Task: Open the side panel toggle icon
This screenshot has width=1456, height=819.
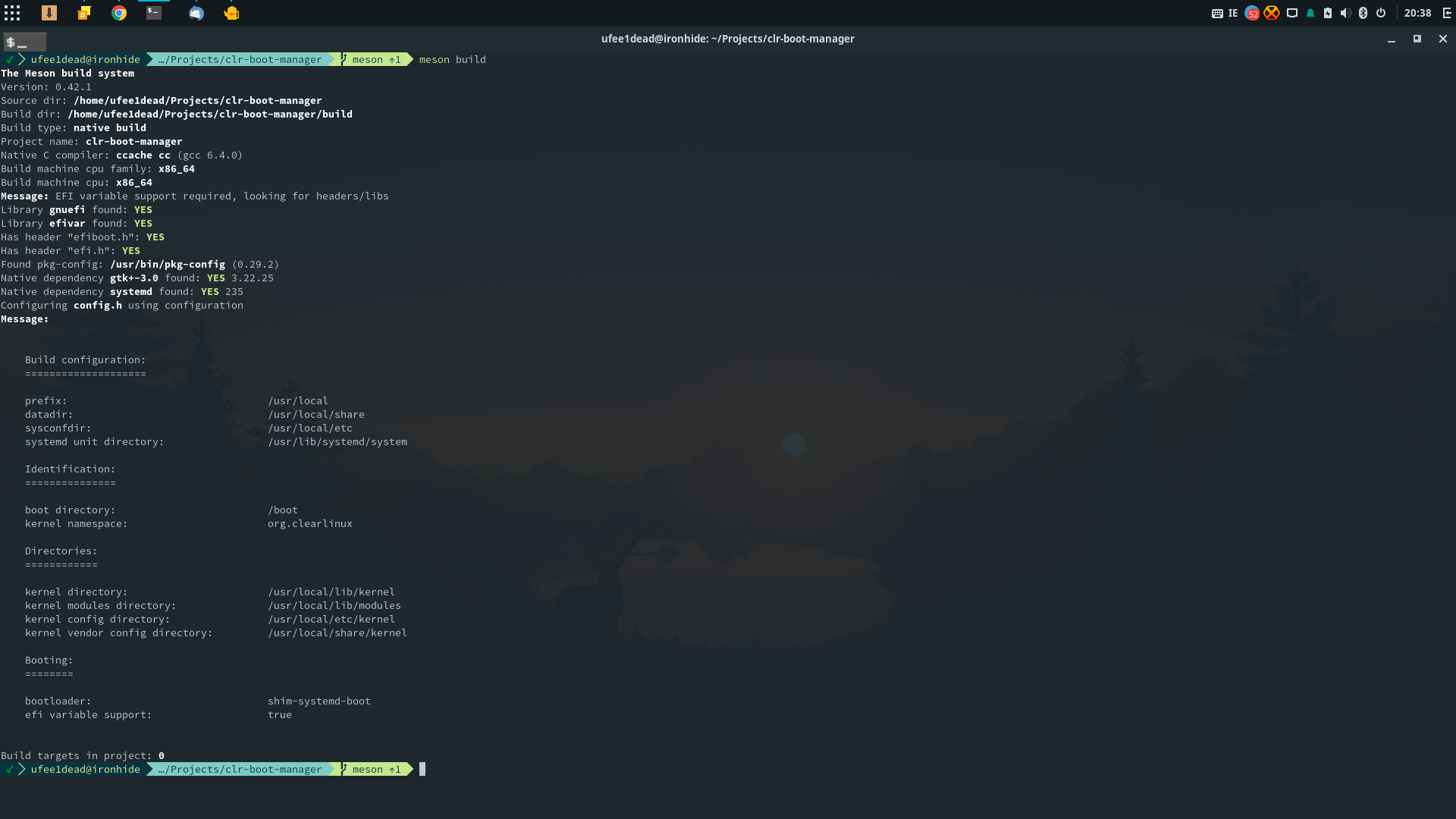Action: (1446, 13)
